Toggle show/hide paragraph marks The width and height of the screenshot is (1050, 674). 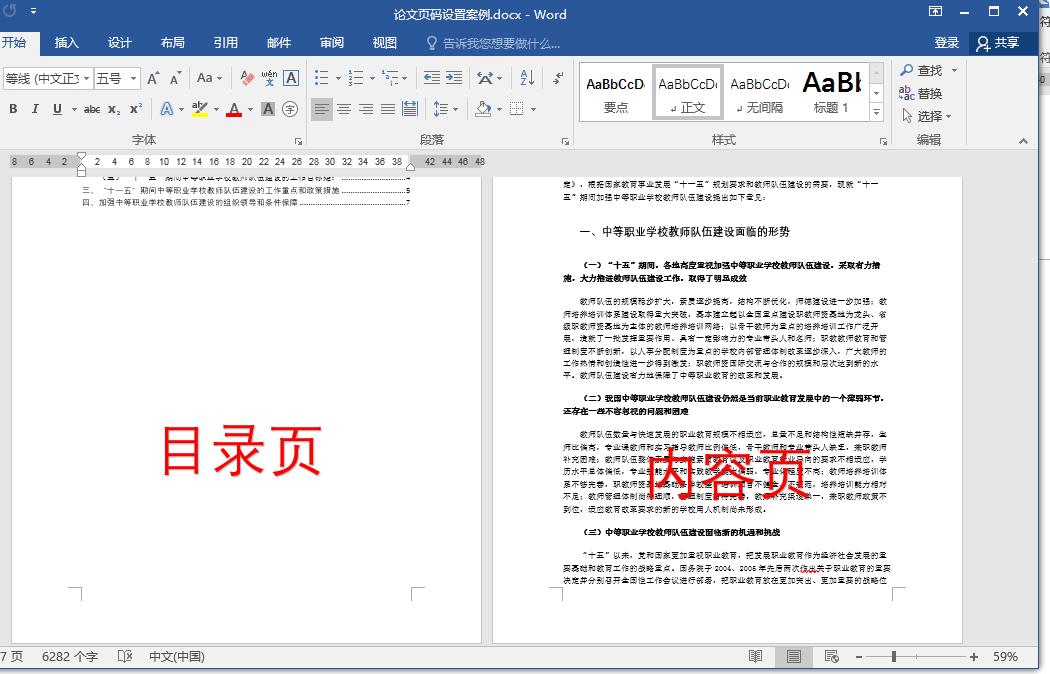tap(556, 79)
